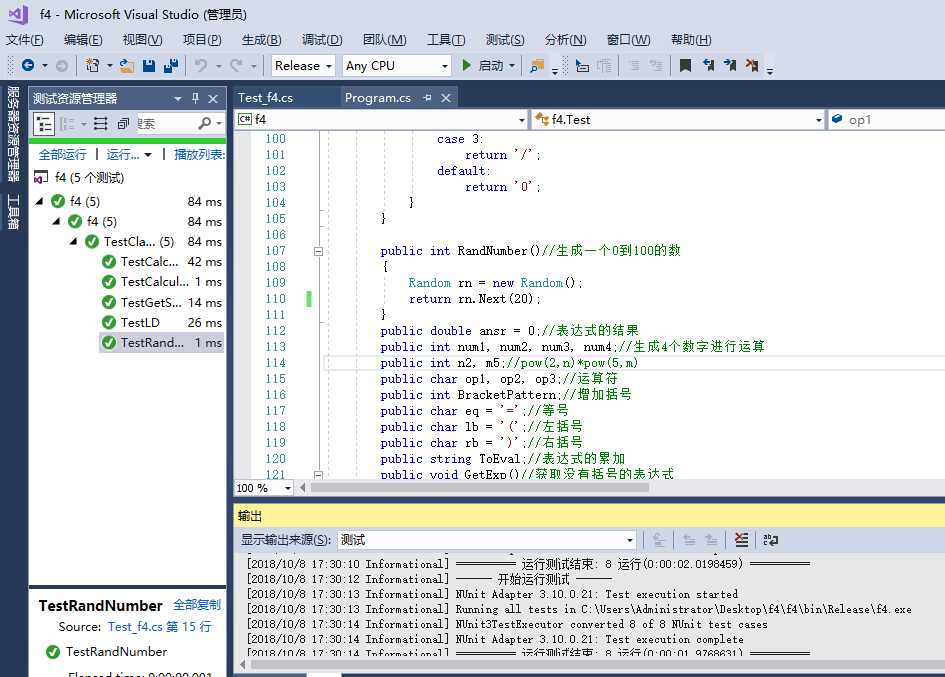This screenshot has width=945, height=677.
Task: Click the clear all output icon
Action: click(741, 540)
